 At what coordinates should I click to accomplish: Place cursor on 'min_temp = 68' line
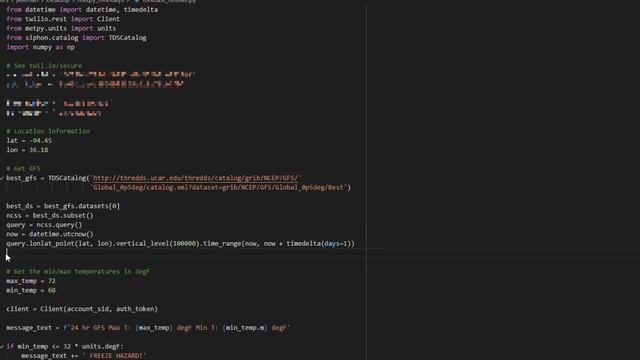31,290
